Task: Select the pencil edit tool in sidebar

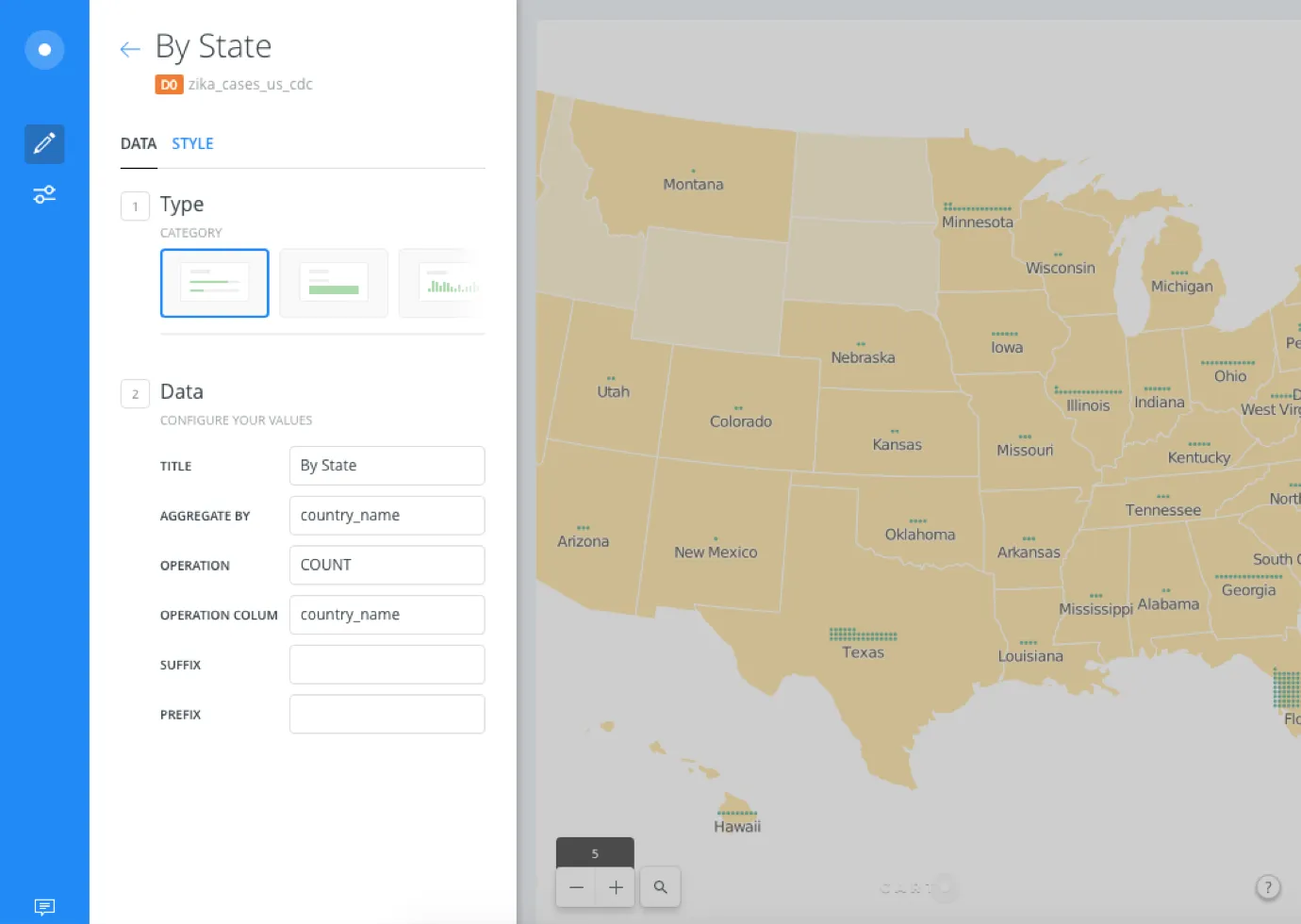Action: click(x=44, y=144)
